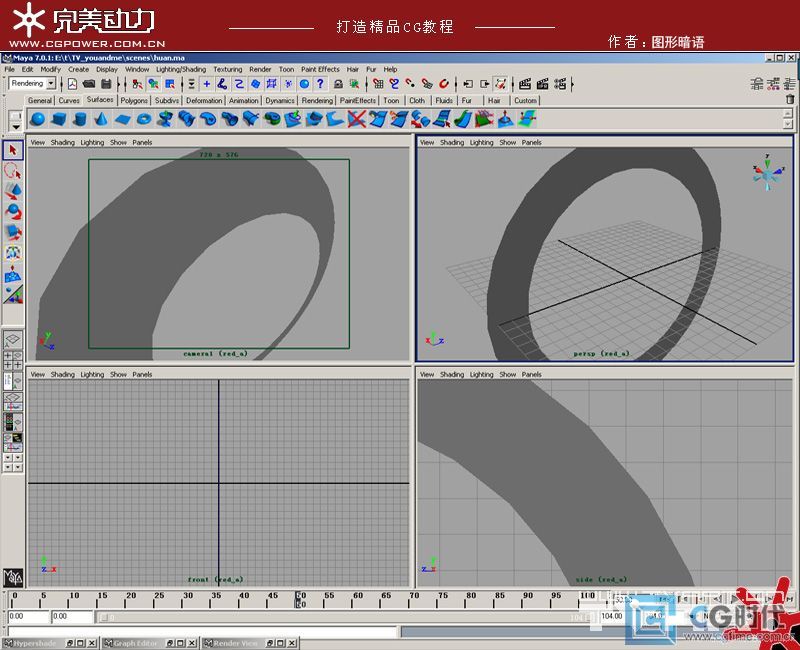Switch to the Polygons shelf tab

pyautogui.click(x=134, y=101)
